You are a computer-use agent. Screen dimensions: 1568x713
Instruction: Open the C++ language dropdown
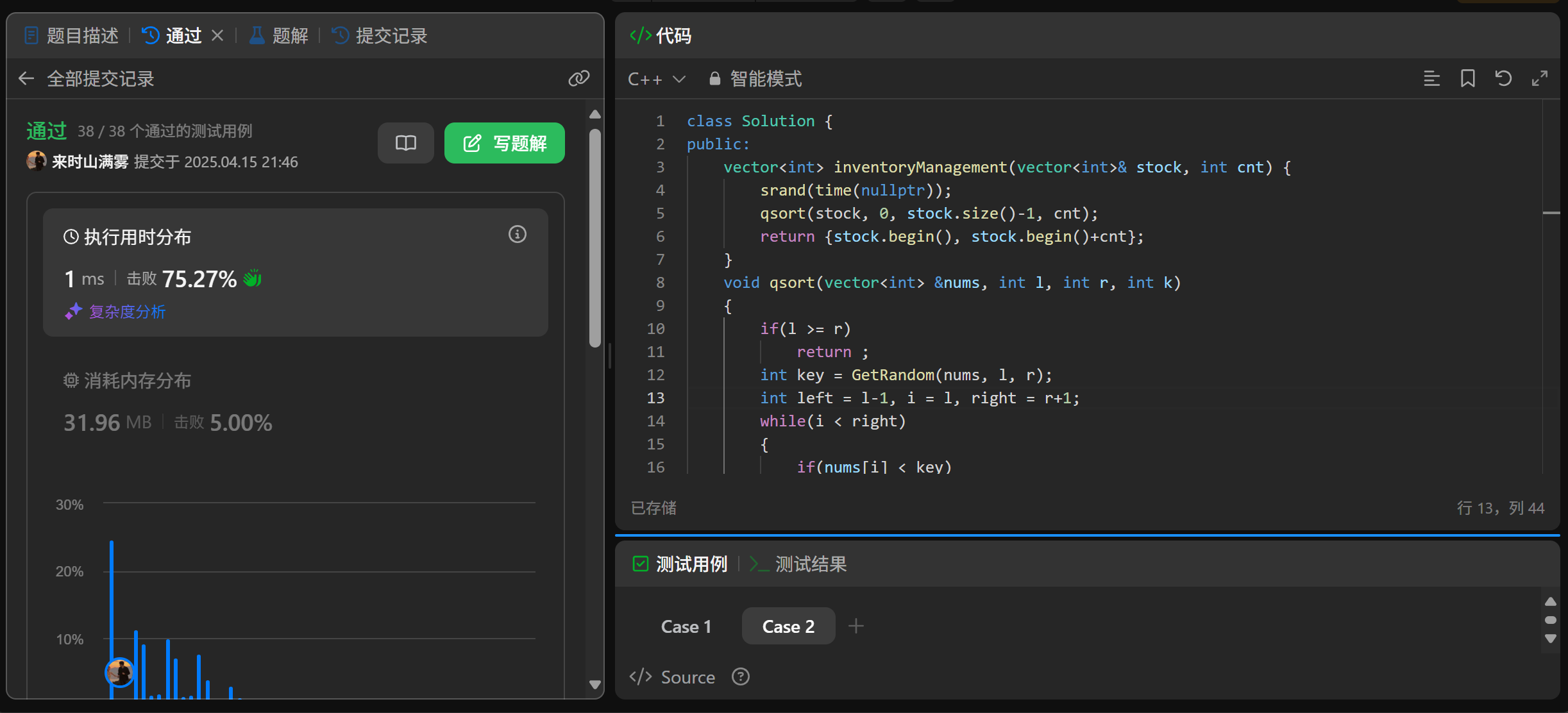coord(656,79)
